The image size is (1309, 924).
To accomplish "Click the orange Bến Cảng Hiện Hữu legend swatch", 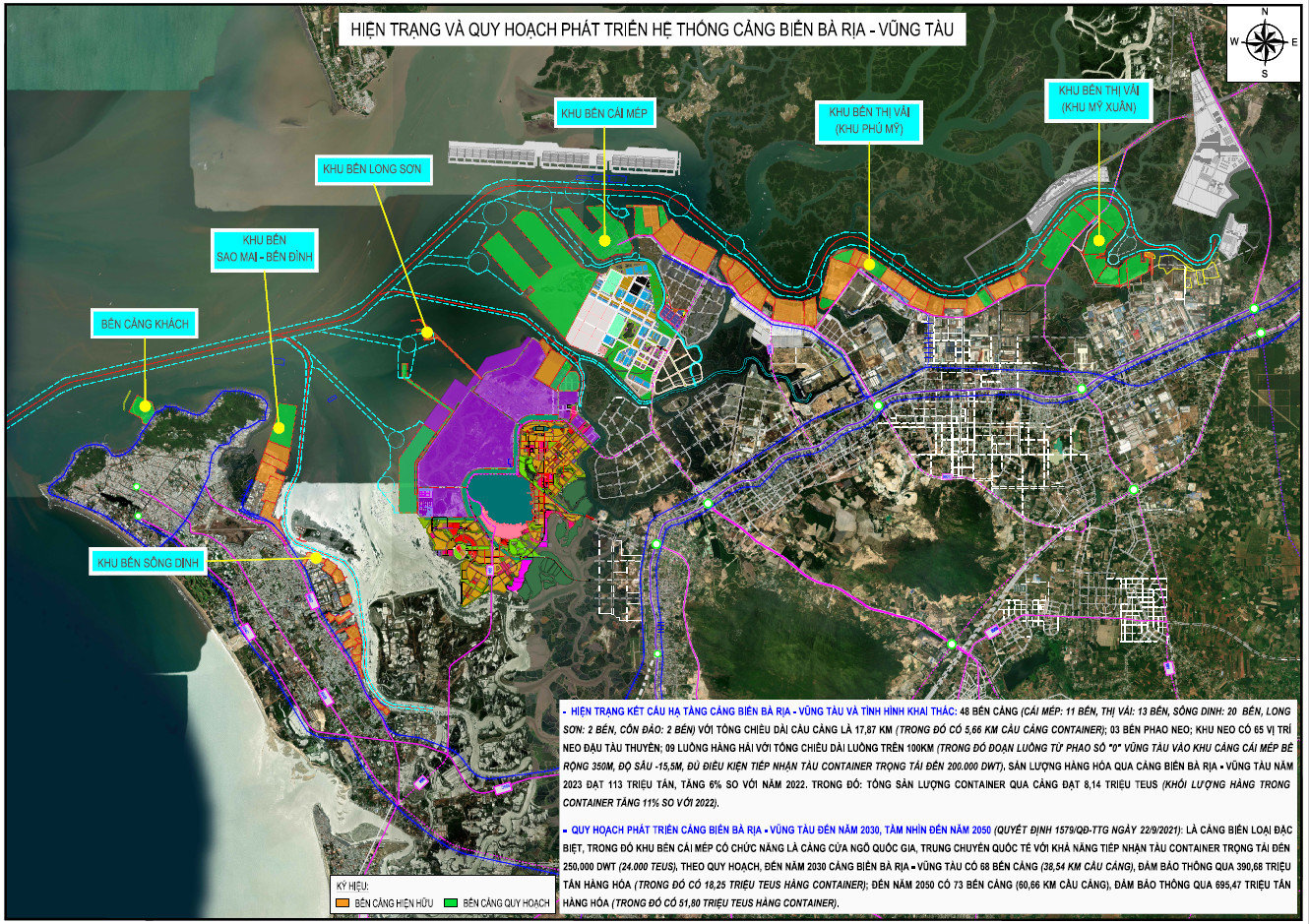I will [x=343, y=902].
